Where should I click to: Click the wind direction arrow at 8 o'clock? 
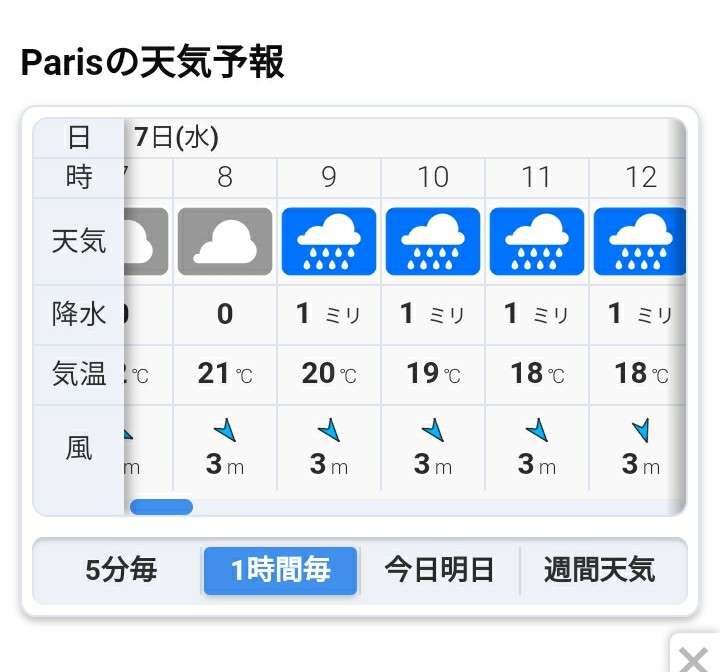[225, 430]
